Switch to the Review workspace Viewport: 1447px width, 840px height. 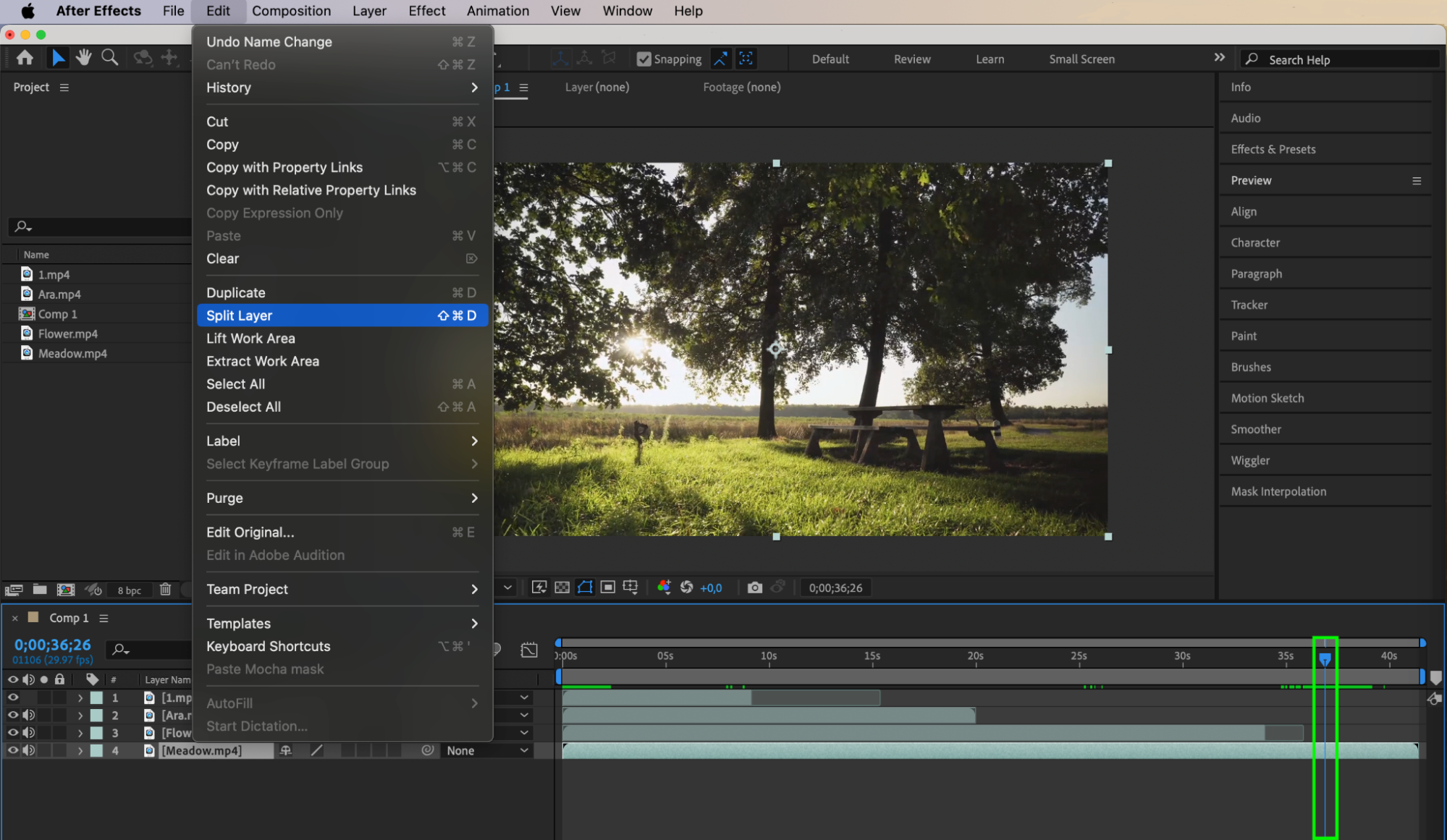point(911,59)
